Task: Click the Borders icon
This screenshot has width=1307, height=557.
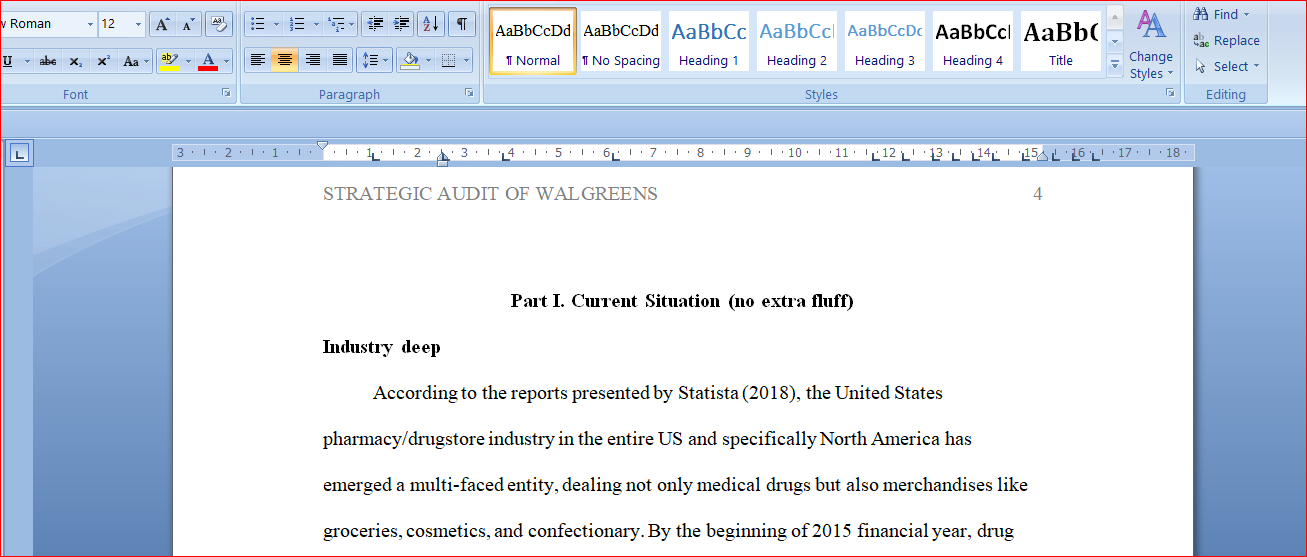Action: coord(449,61)
